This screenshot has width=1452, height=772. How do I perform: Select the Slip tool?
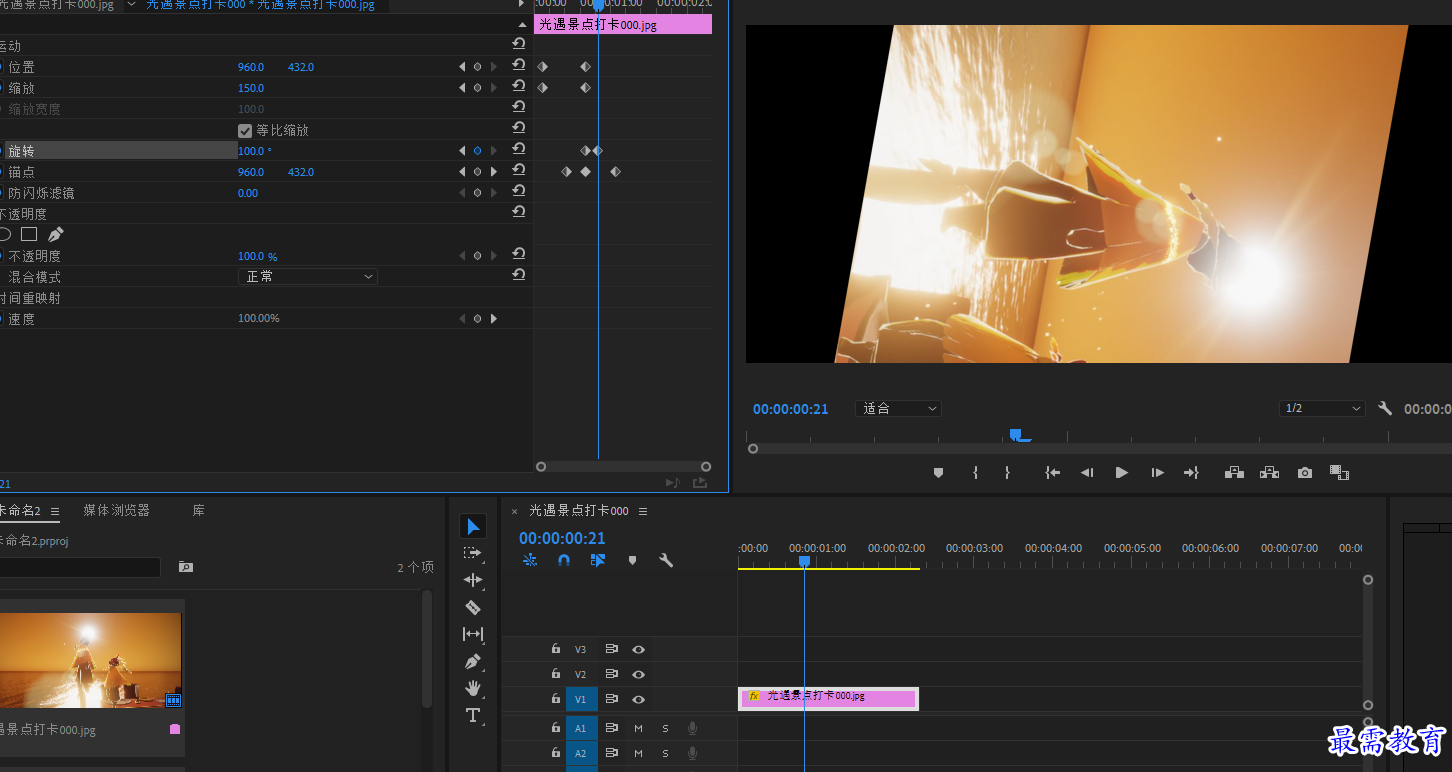coord(473,634)
